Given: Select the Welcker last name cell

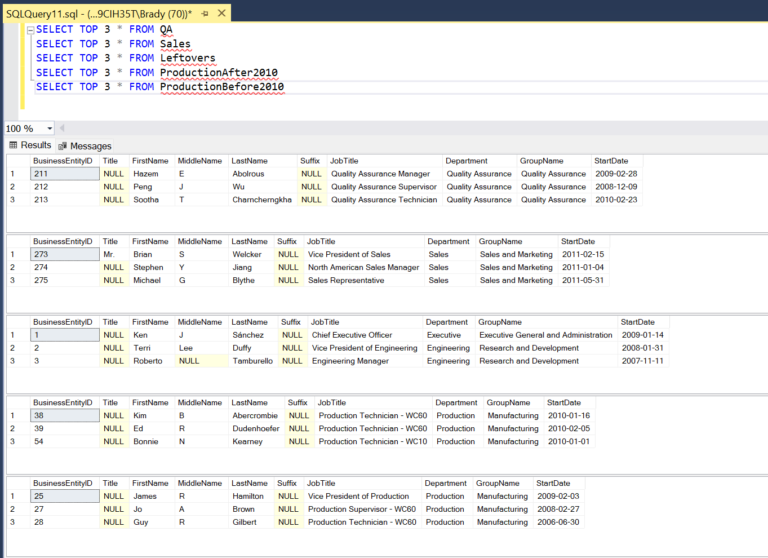Looking at the screenshot, I should 246,254.
